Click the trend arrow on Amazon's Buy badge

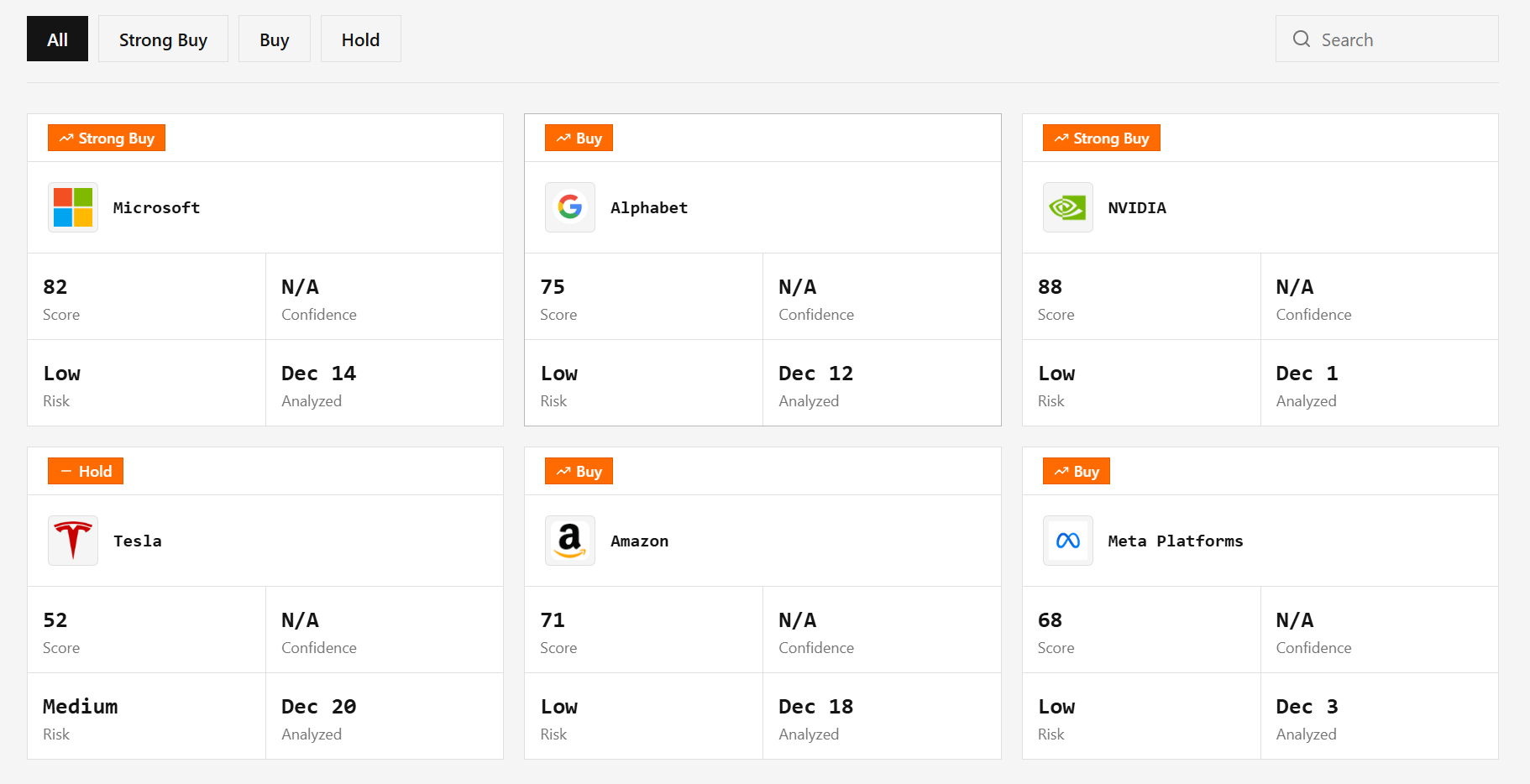(563, 471)
